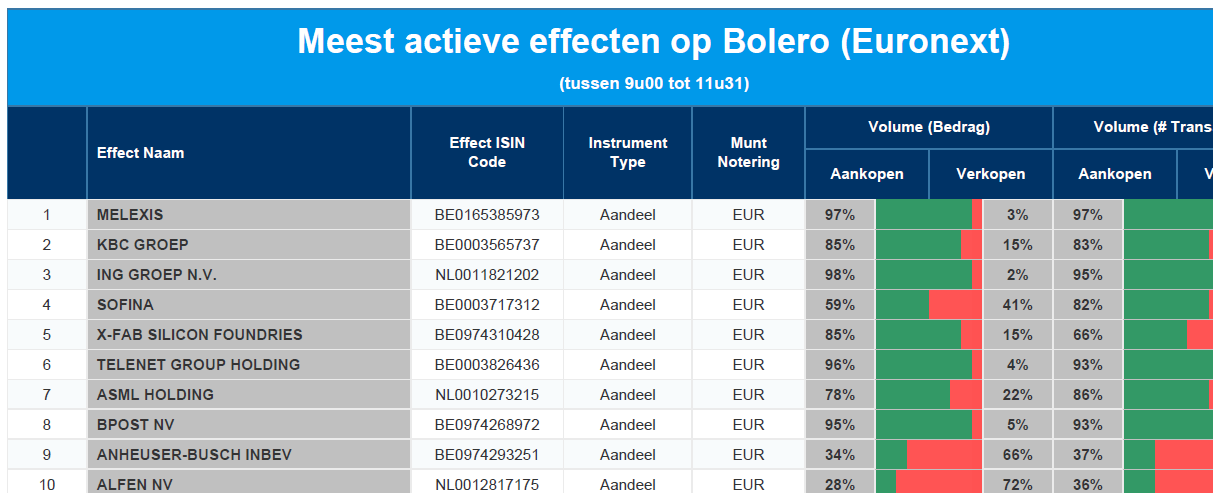Screen dimensions: 1213x493
Task: Click the Volume (Bedrag) group header
Action: coord(928,127)
